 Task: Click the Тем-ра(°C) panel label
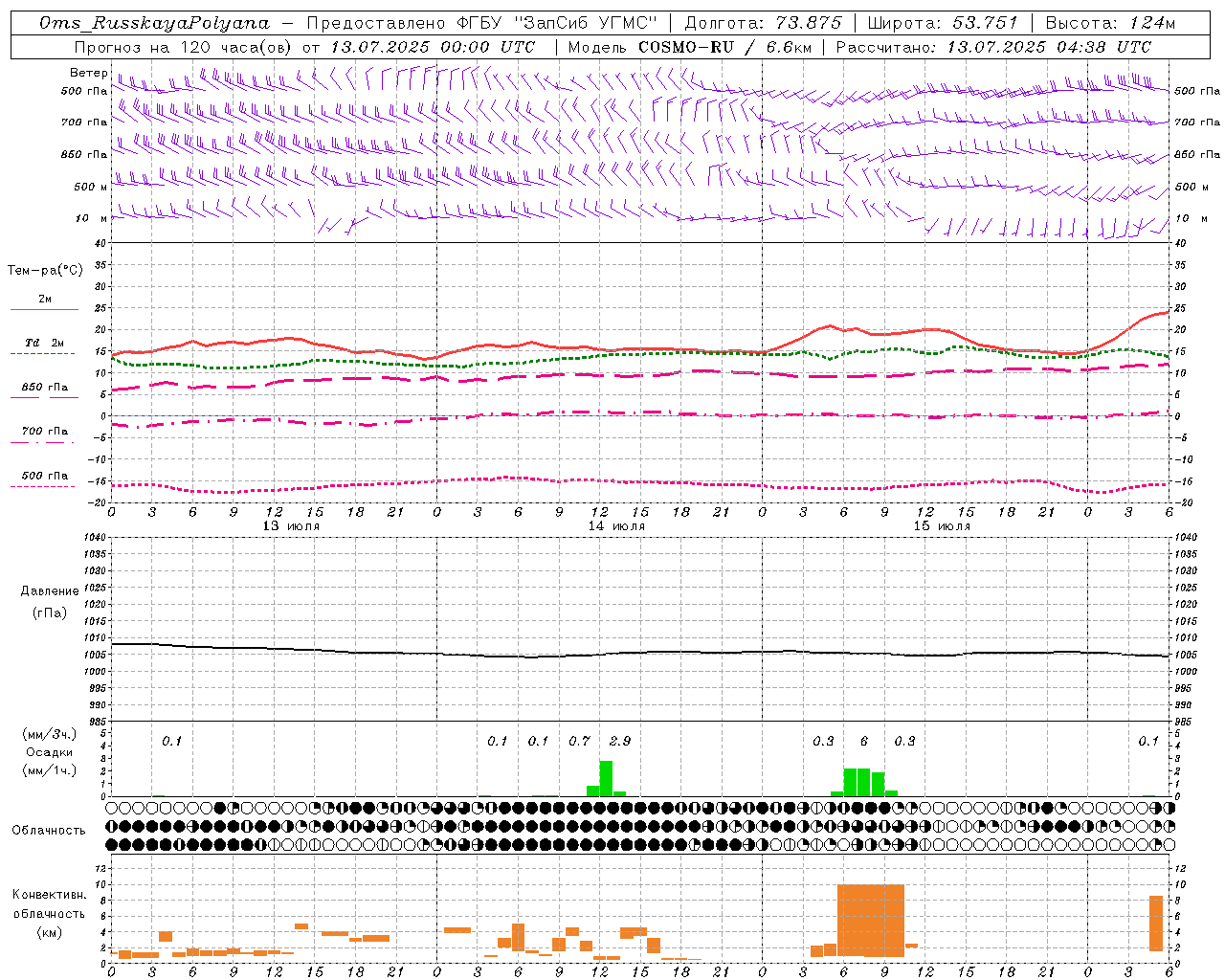coord(45,271)
